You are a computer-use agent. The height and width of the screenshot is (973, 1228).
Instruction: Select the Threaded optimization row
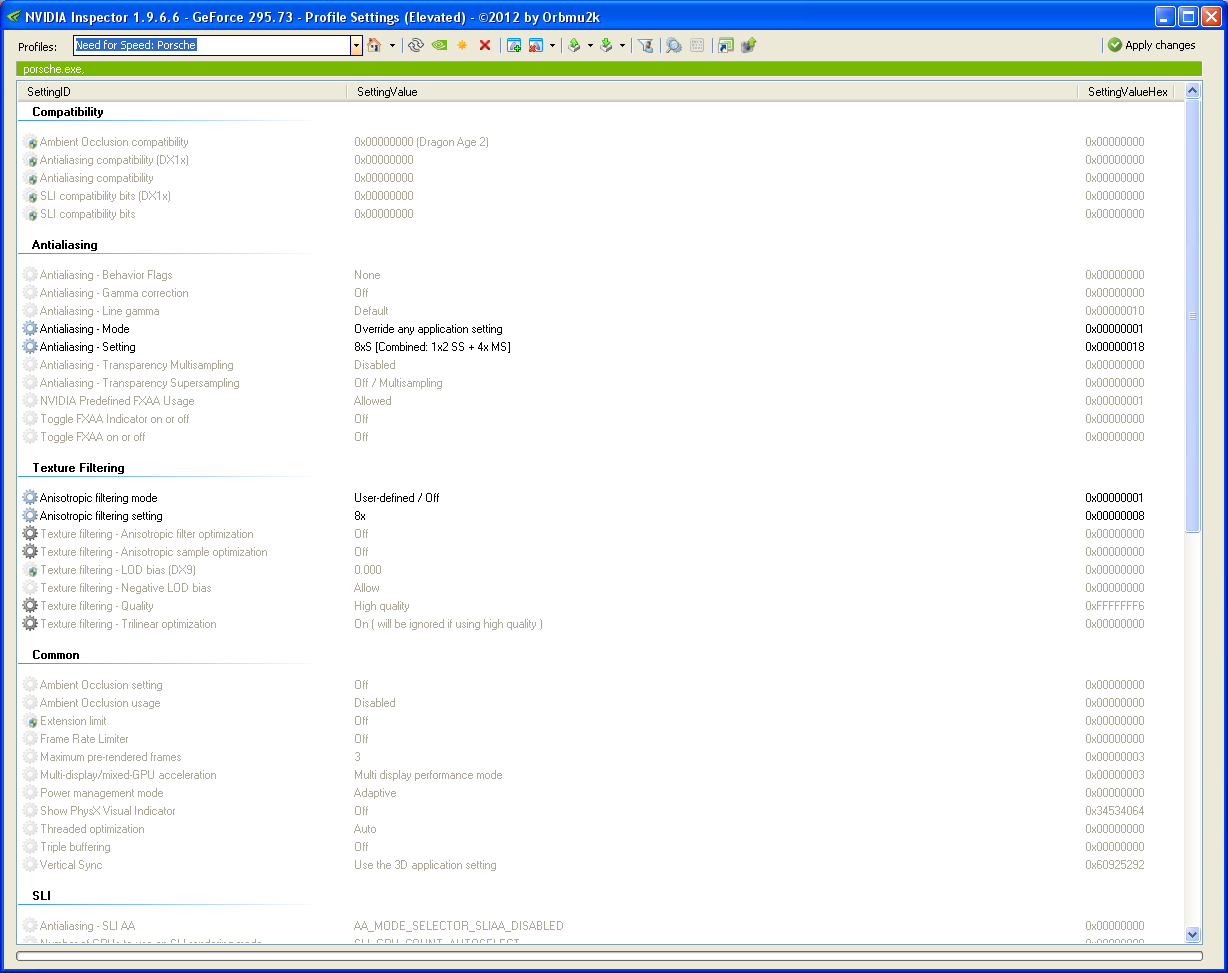[600, 829]
